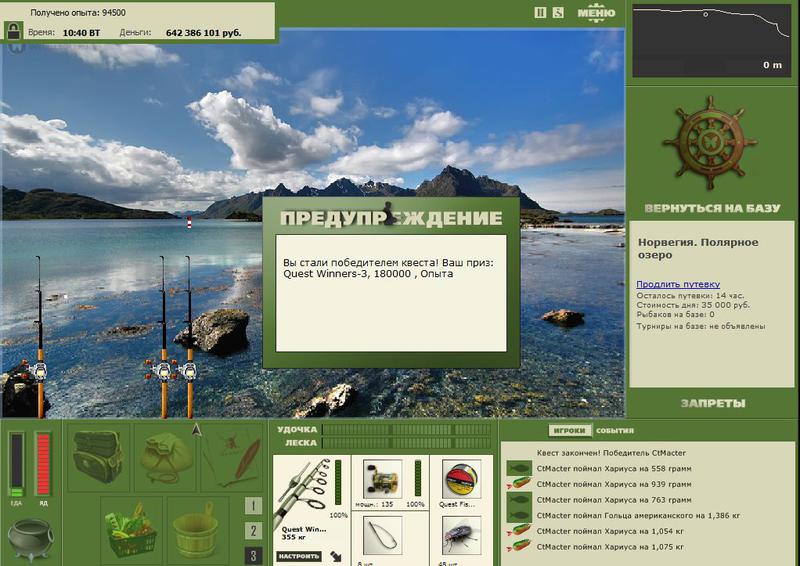The width and height of the screenshot is (800, 566).
Task: Open the МЕНЮ game menu
Action: point(596,13)
